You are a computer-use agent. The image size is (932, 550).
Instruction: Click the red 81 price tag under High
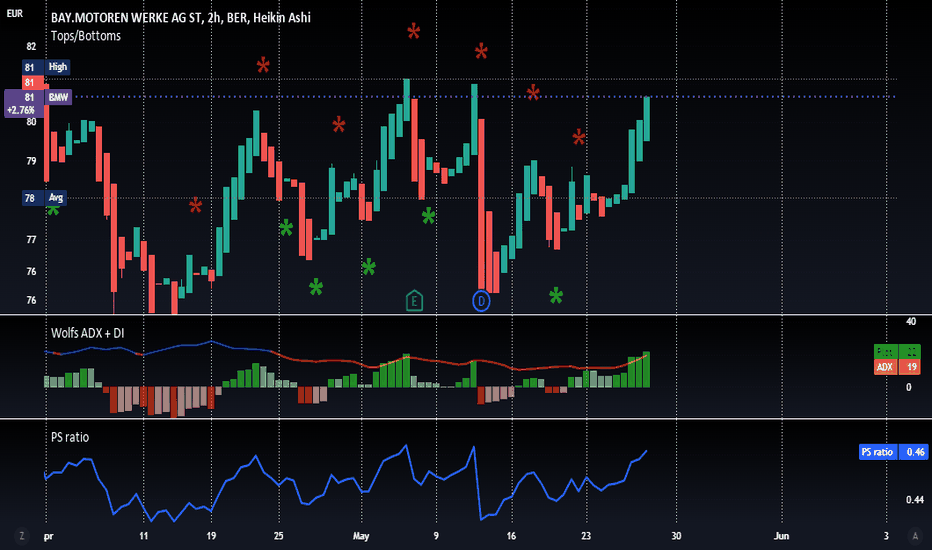[33, 83]
